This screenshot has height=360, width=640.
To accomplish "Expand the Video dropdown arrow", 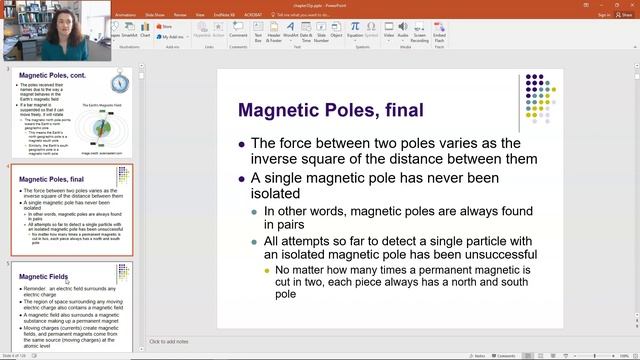I will point(389,41).
